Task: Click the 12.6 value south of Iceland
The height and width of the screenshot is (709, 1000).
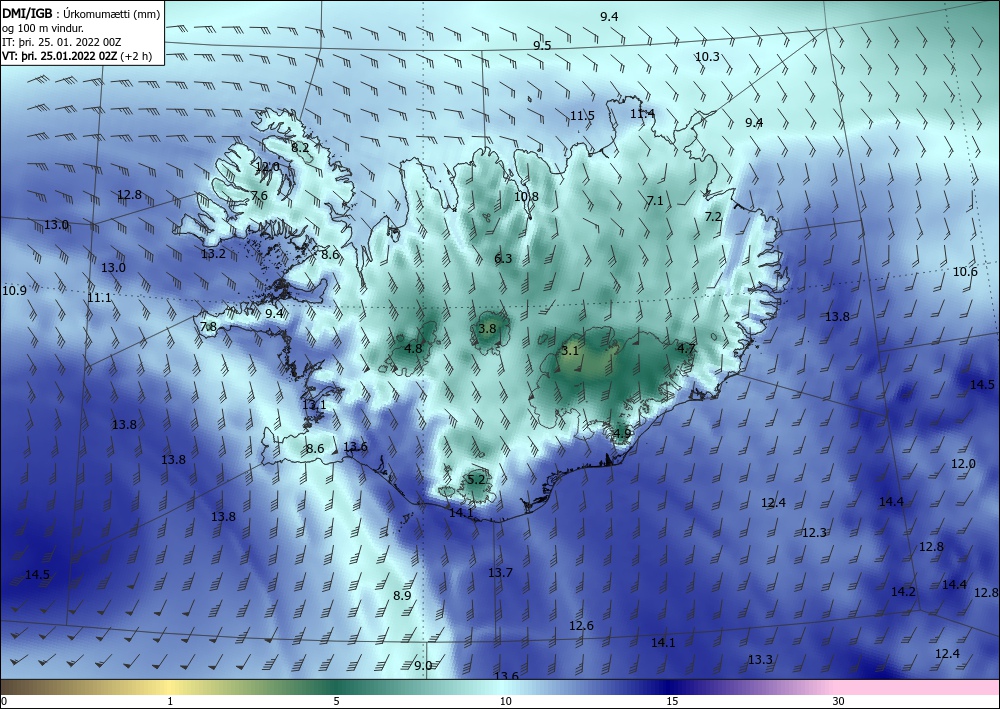Action: [x=581, y=625]
